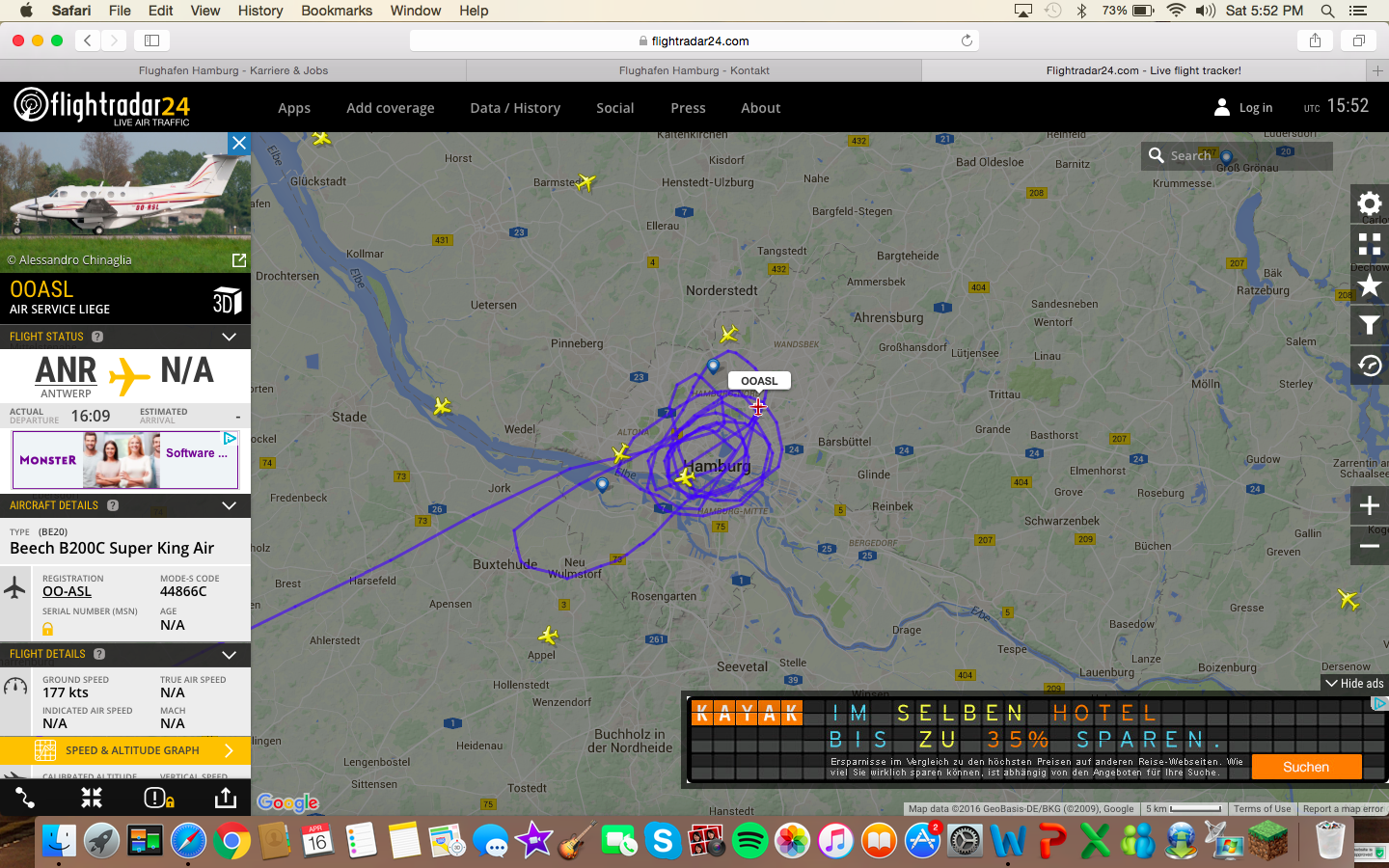1389x868 pixels.
Task: Show all Safari tabs overview
Action: (1358, 41)
